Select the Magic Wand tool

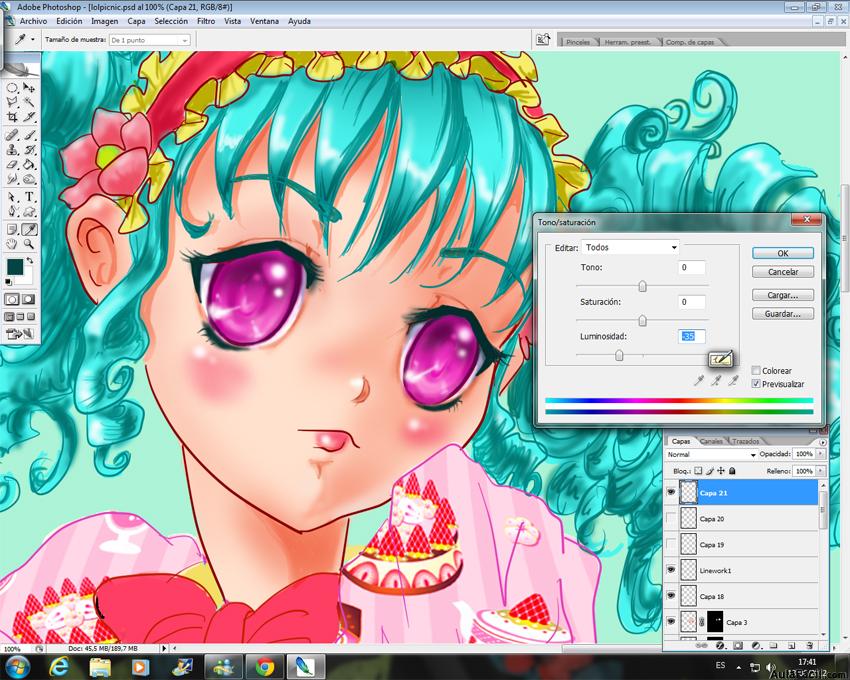29,102
